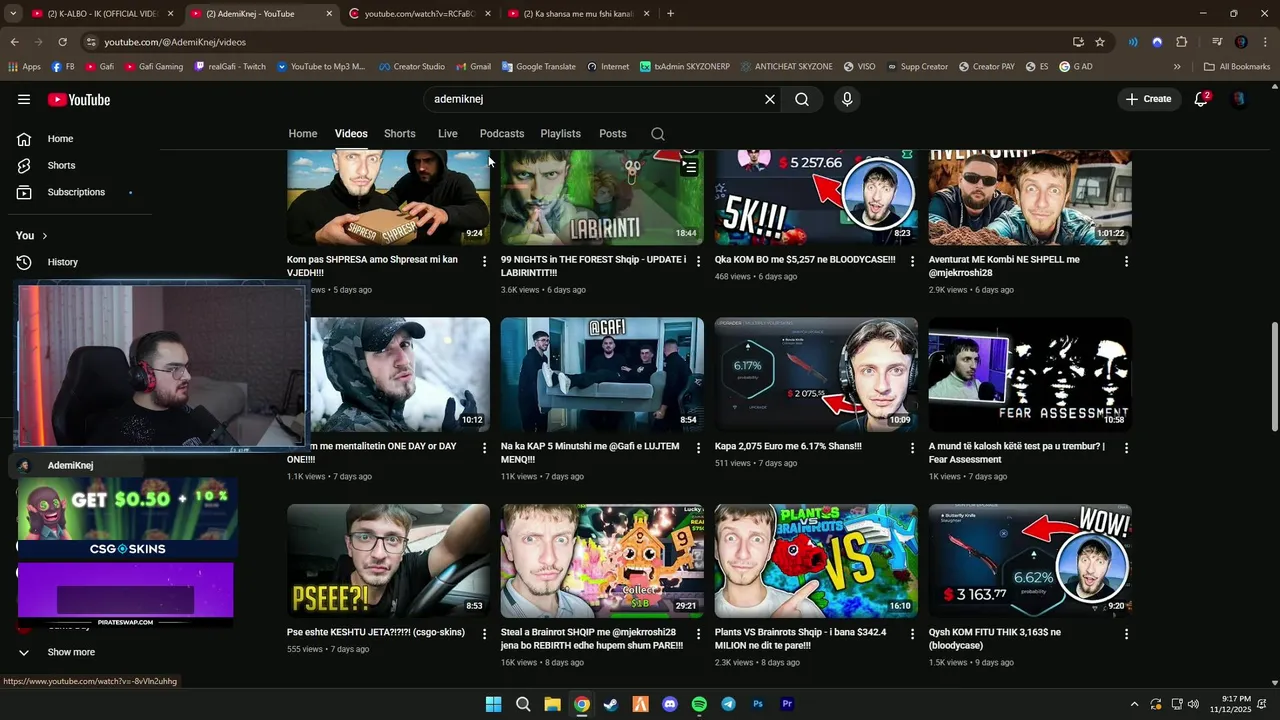Bookmark this page with star icon
Screen dimensions: 1280x720
[1100, 42]
